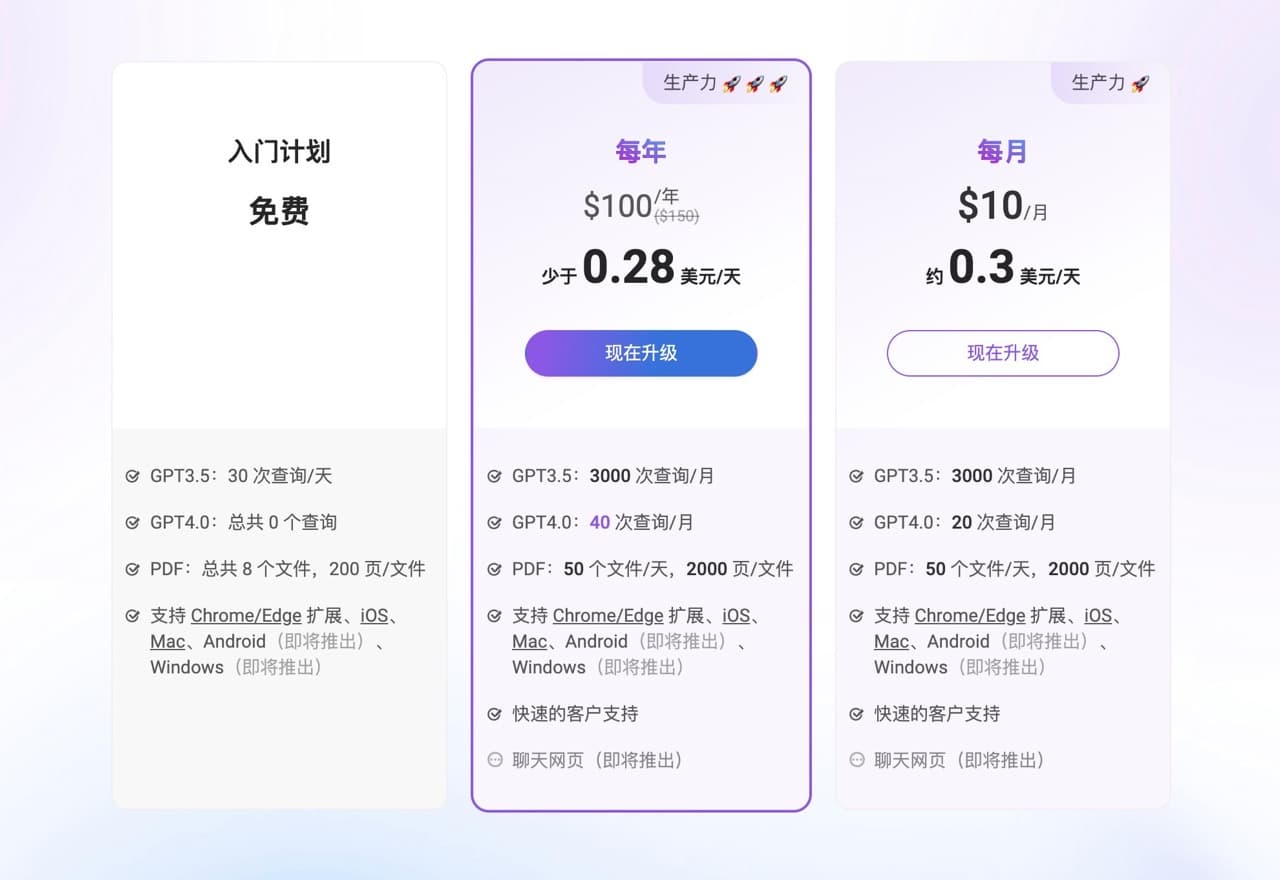Image resolution: width=1280 pixels, height=880 pixels.
Task: Click the gradient 现在升级 button in yearly plan
Action: [641, 353]
